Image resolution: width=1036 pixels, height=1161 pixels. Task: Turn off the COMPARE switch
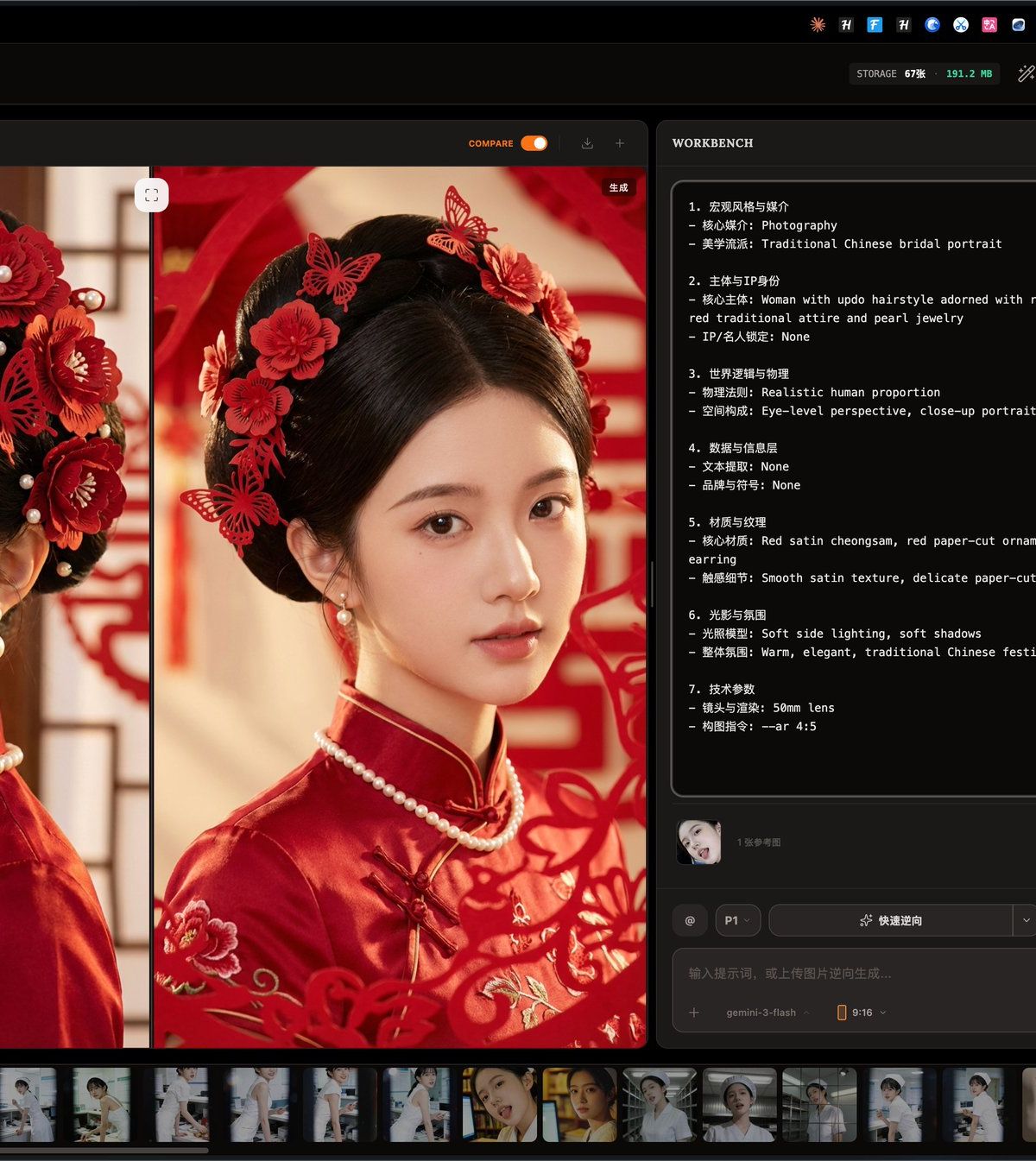coord(534,143)
